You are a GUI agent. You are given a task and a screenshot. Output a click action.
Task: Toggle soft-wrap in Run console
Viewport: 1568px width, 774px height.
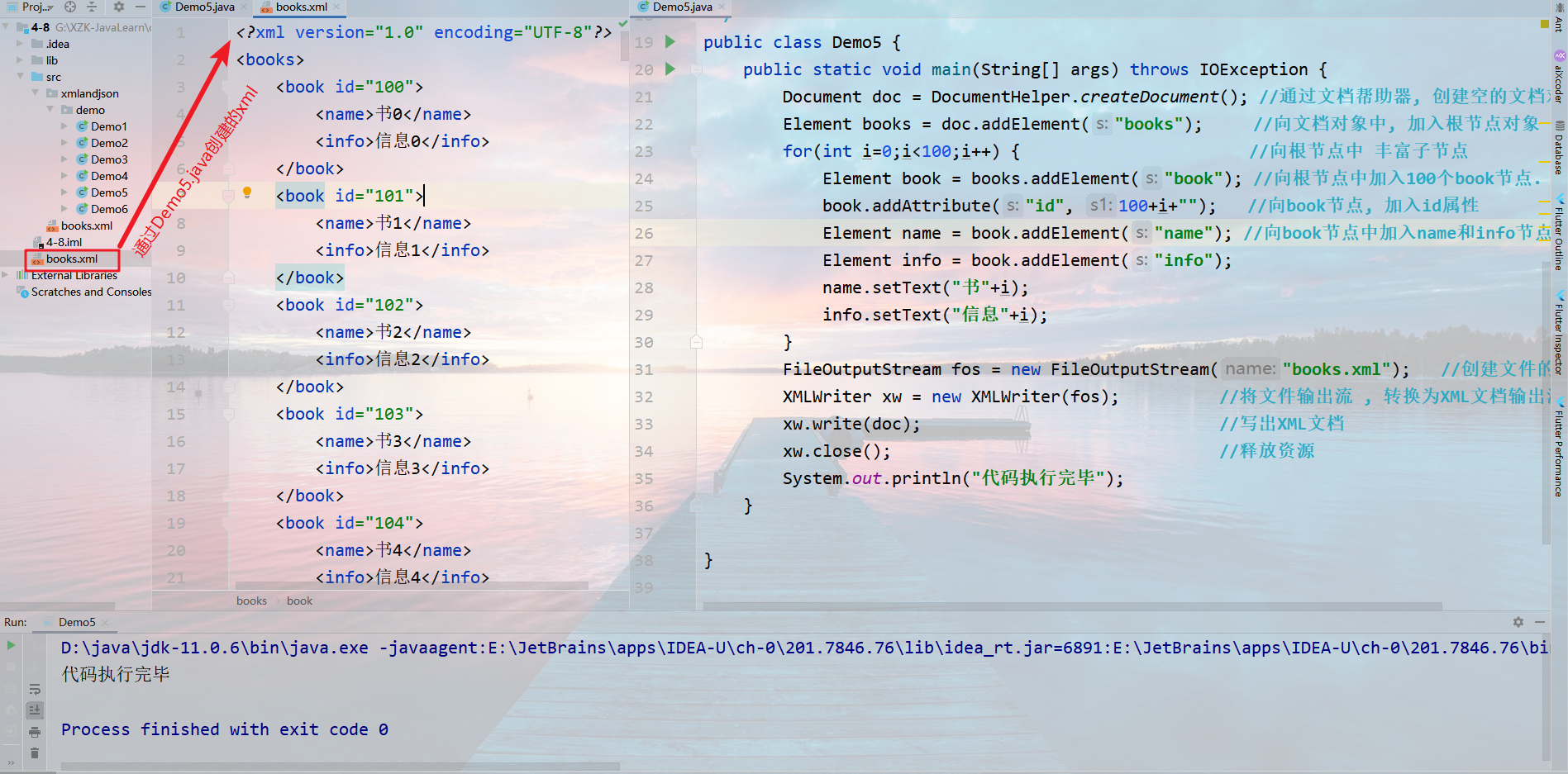(x=34, y=689)
